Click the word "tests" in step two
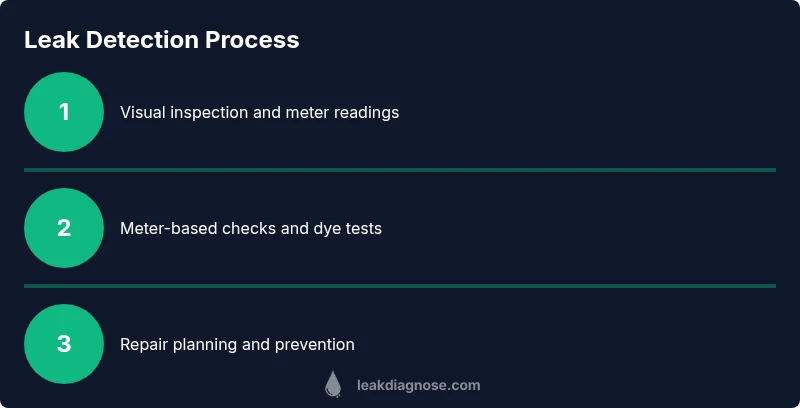 tap(362, 228)
